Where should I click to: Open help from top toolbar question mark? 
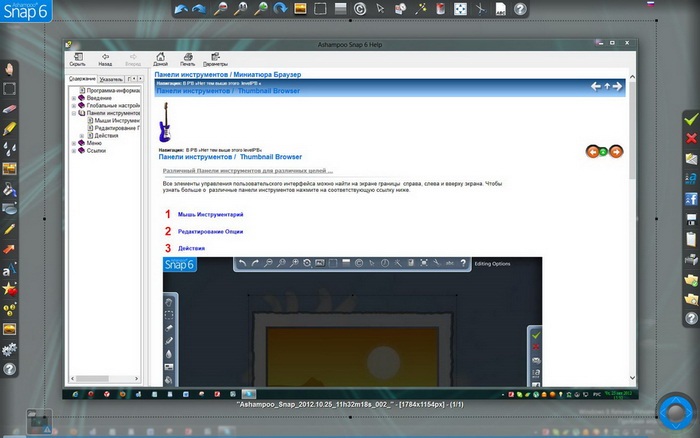click(520, 9)
